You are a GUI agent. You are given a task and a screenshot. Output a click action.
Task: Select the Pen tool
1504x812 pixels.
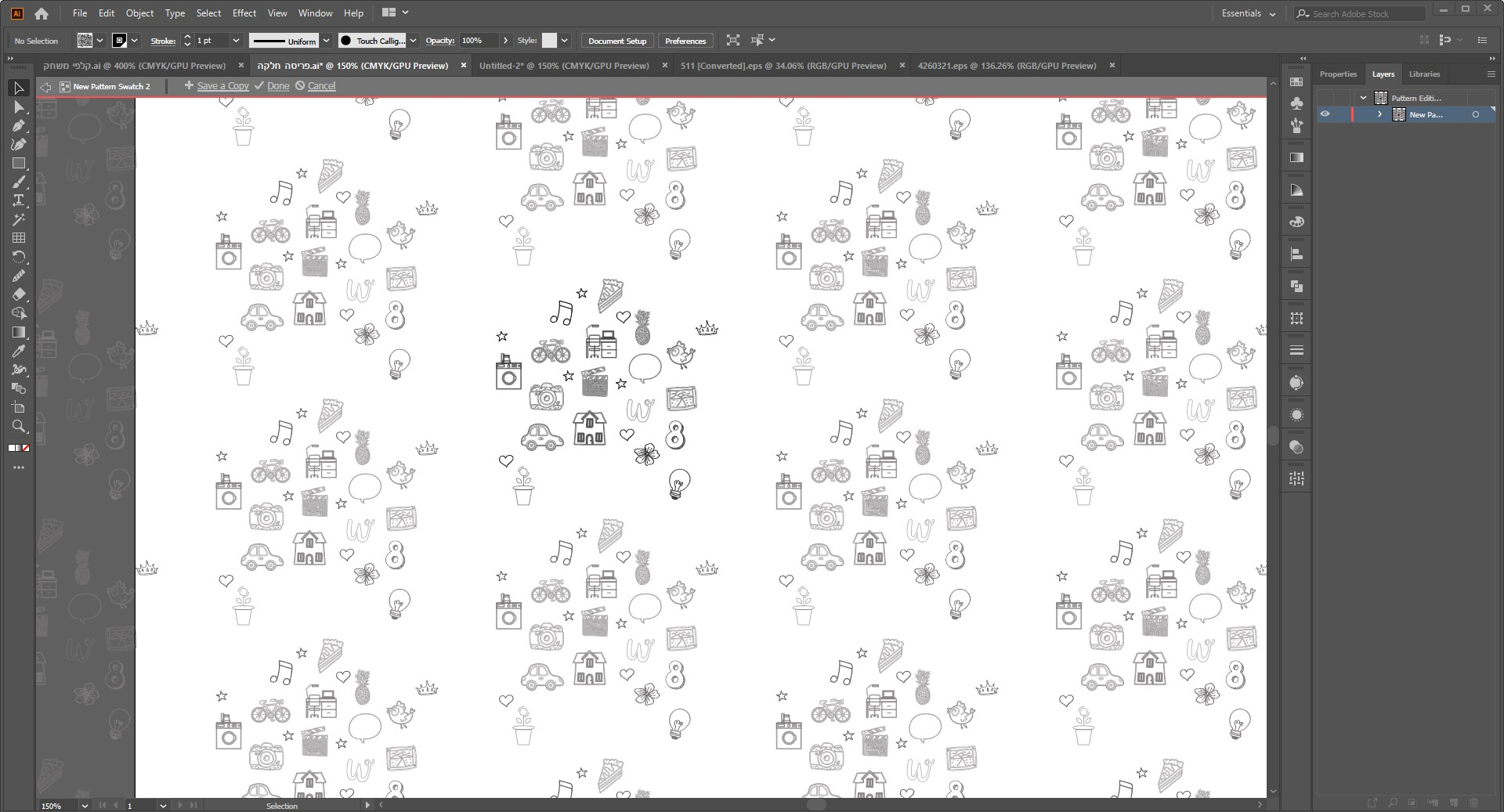[x=19, y=125]
